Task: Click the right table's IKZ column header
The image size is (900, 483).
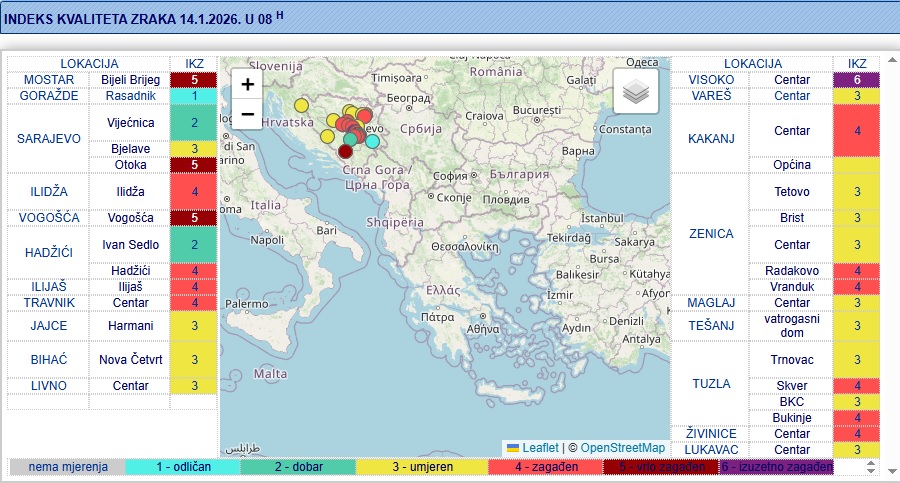Action: (x=857, y=64)
